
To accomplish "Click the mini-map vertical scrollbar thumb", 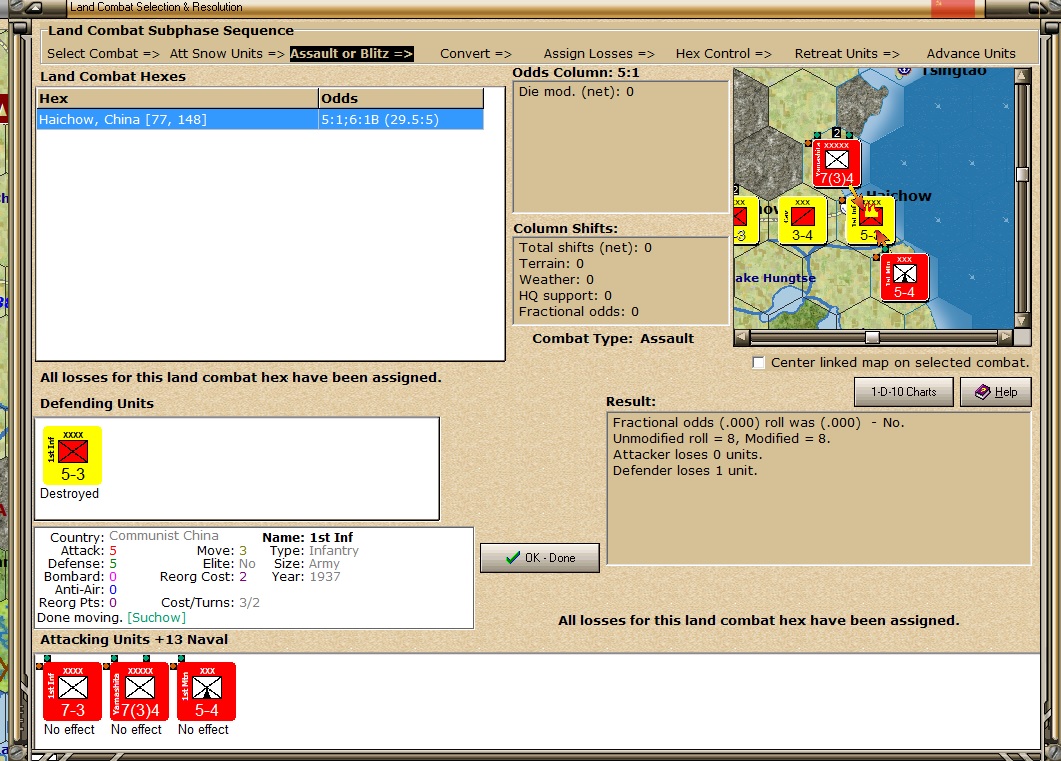I will click(1022, 174).
